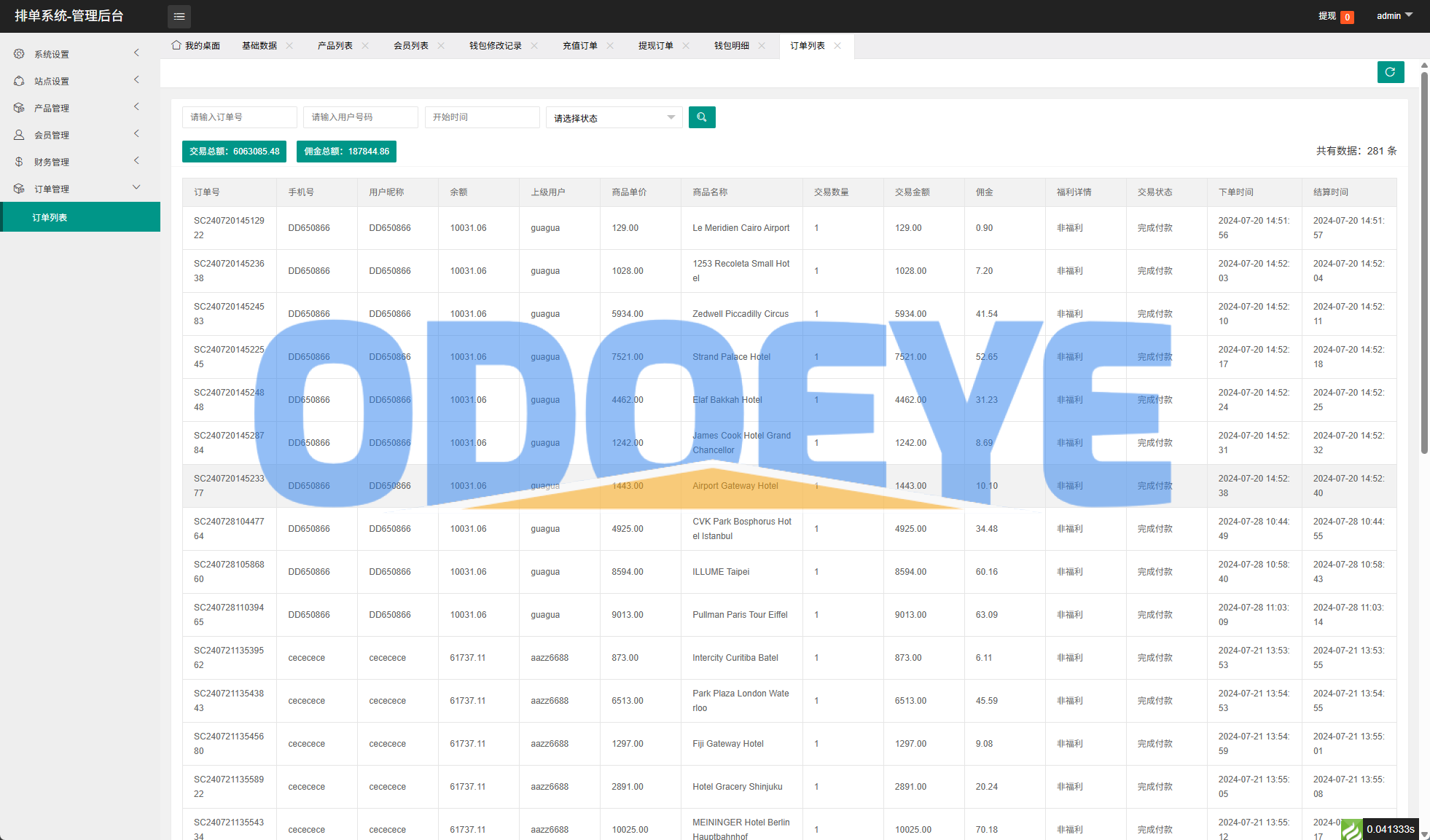Open the 请选择状态 status dropdown

click(614, 118)
